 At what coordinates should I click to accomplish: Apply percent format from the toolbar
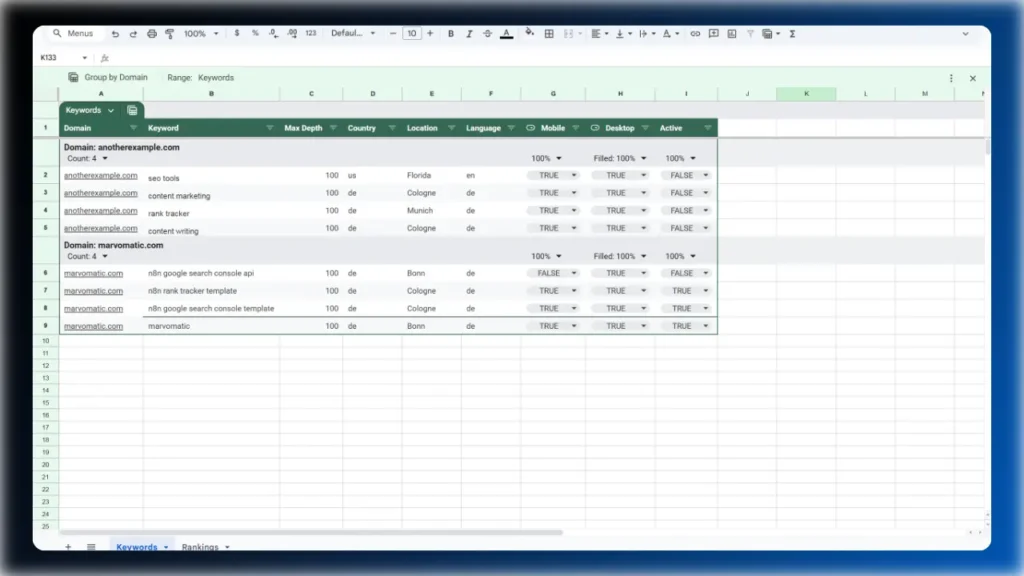(x=255, y=33)
